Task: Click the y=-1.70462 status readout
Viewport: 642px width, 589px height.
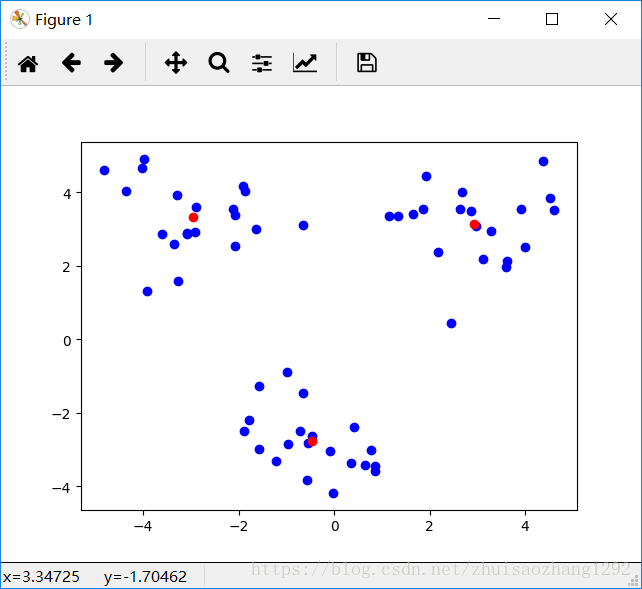Action: pos(145,577)
